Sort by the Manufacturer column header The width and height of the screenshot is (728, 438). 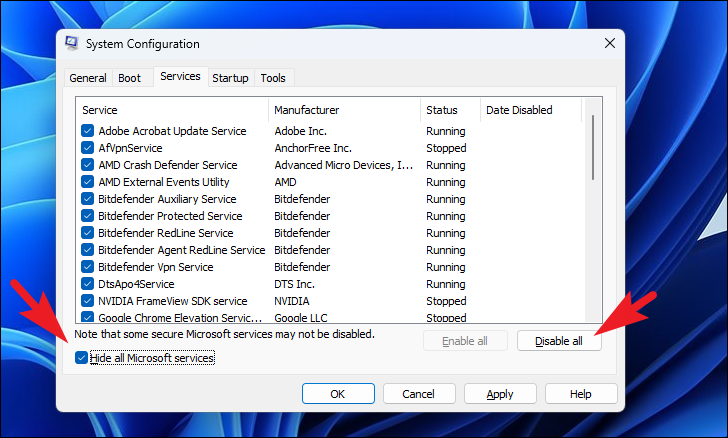[344, 110]
